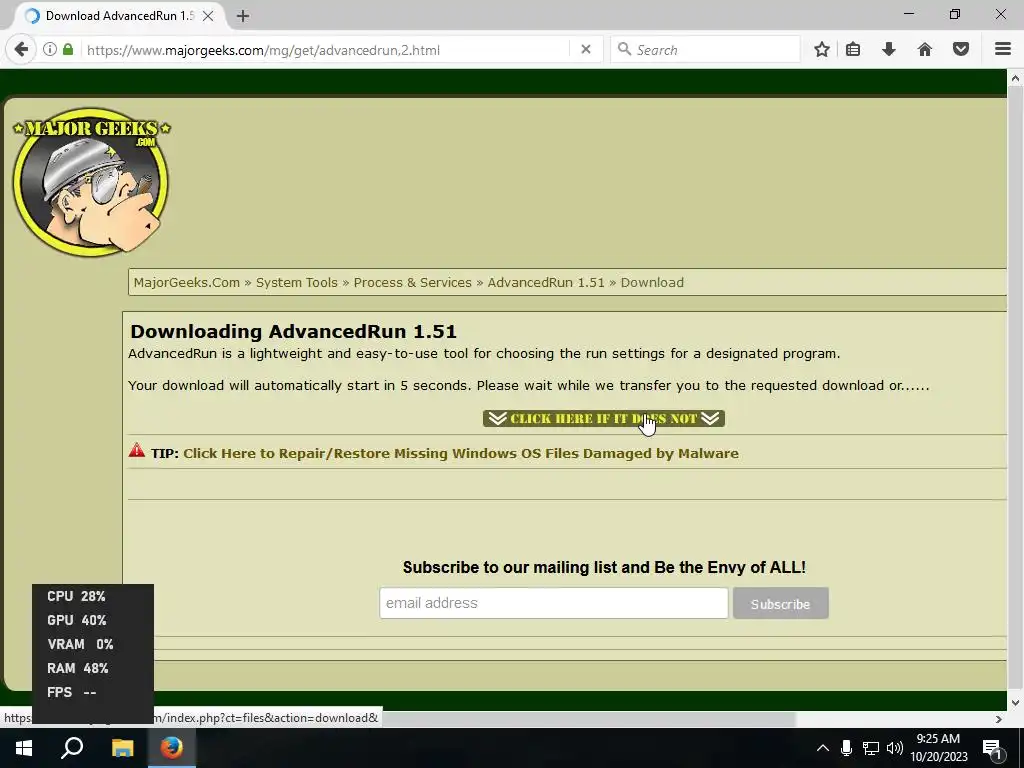Click the FPS overlay readout
The width and height of the screenshot is (1024, 768).
pyautogui.click(x=72, y=692)
